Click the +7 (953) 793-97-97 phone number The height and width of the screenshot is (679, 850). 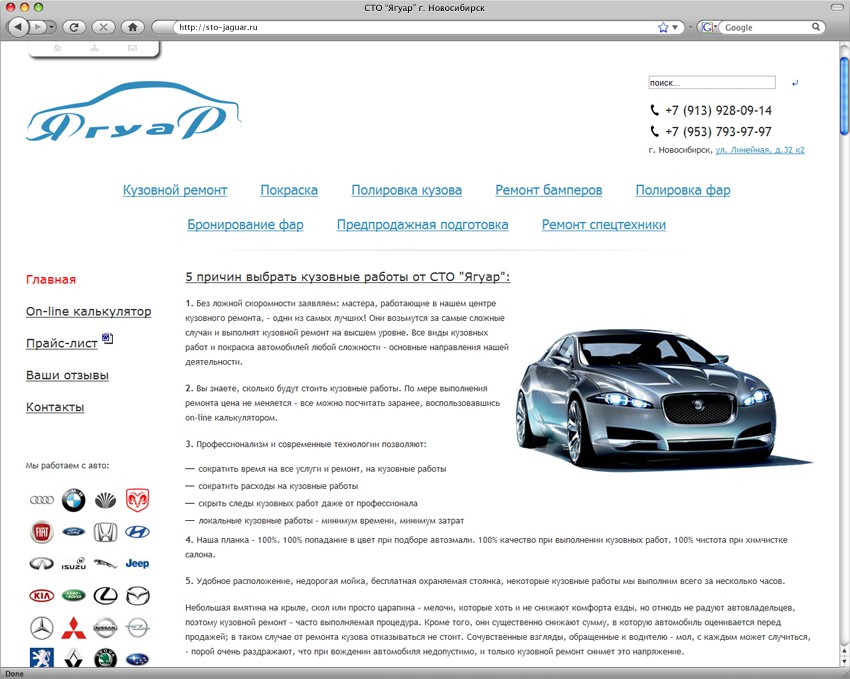coord(718,132)
